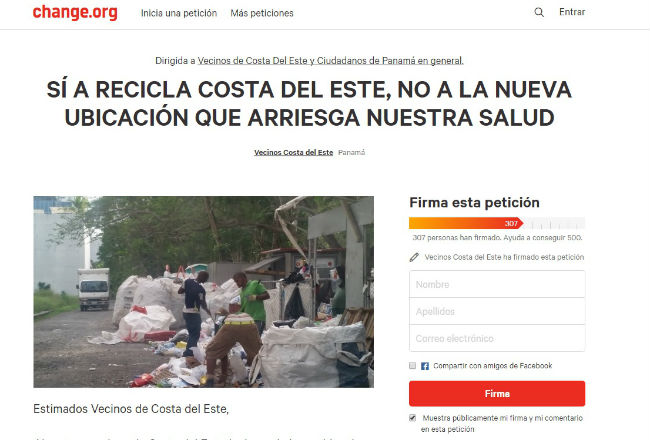
Task: Click the Firma esta petición heading
Action: pos(475,202)
